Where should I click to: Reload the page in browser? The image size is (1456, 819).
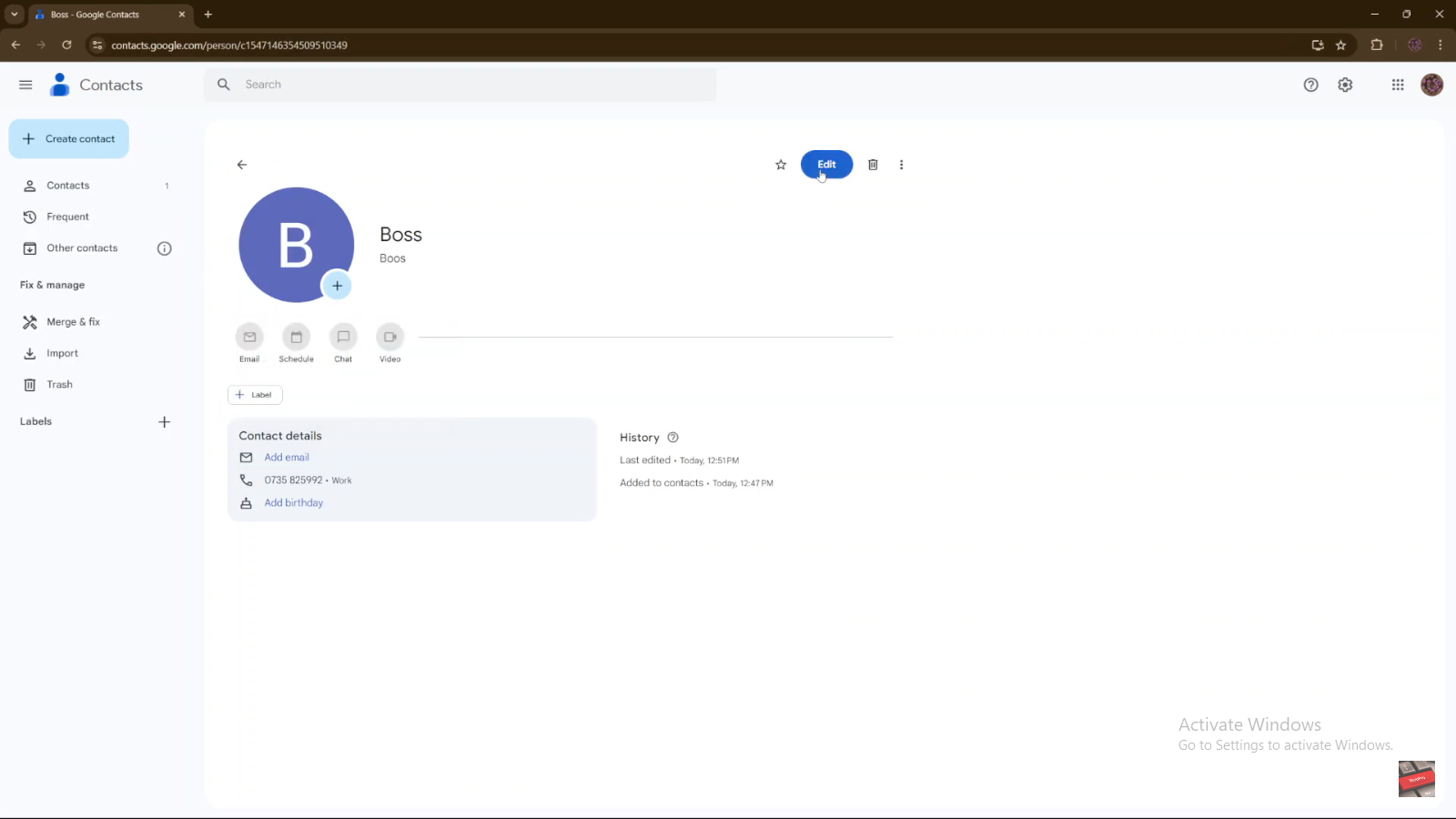click(x=66, y=45)
